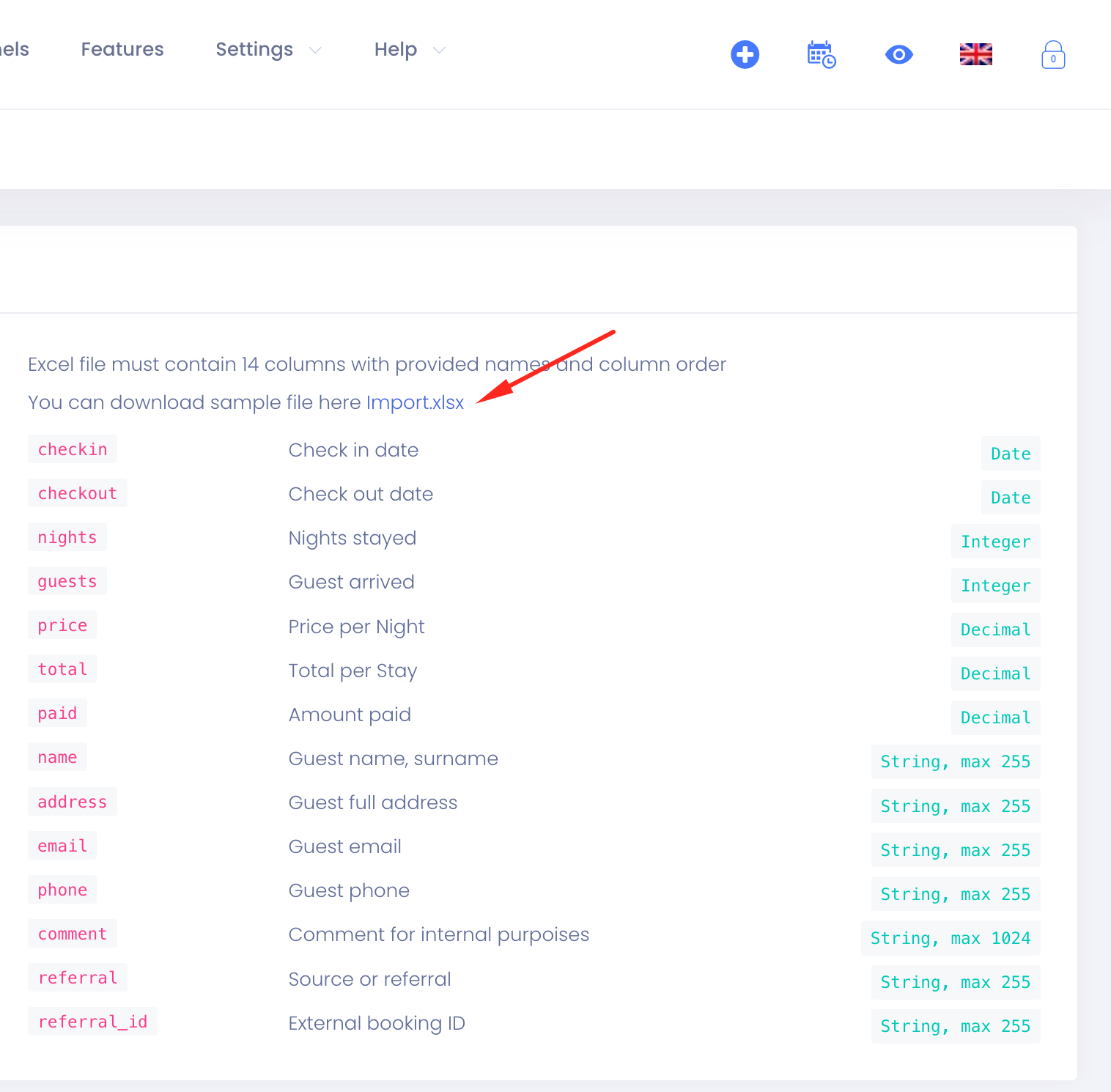This screenshot has height=1092, width=1111.
Task: Click the UK flag language icon
Action: (x=975, y=54)
